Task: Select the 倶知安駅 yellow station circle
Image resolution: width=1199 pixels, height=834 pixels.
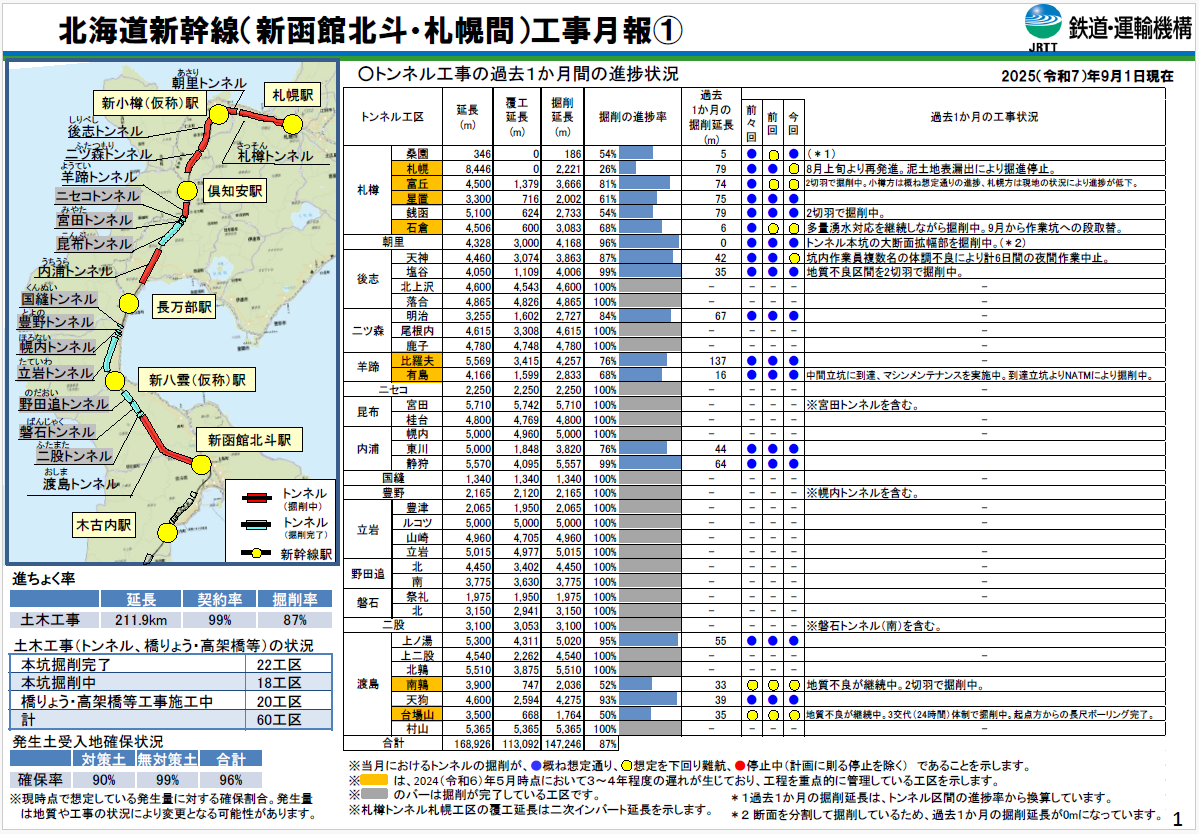Action: (186, 191)
